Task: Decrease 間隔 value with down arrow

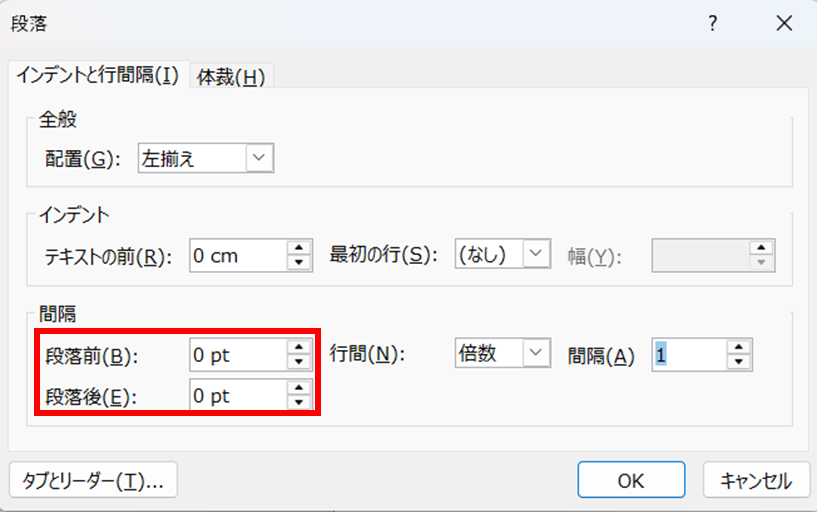Action: 739,361
